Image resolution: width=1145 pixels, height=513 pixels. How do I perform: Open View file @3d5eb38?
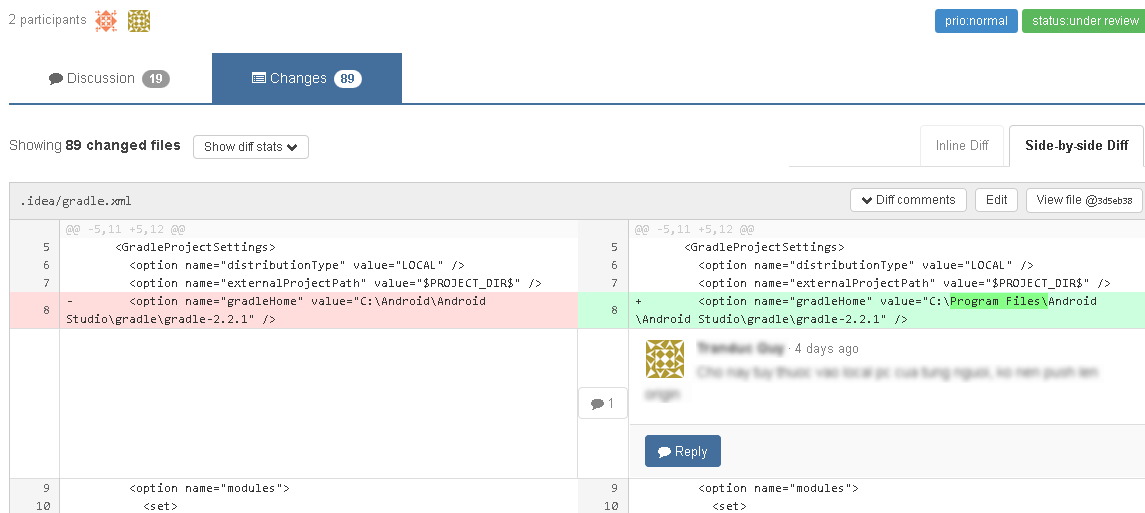click(x=1084, y=200)
